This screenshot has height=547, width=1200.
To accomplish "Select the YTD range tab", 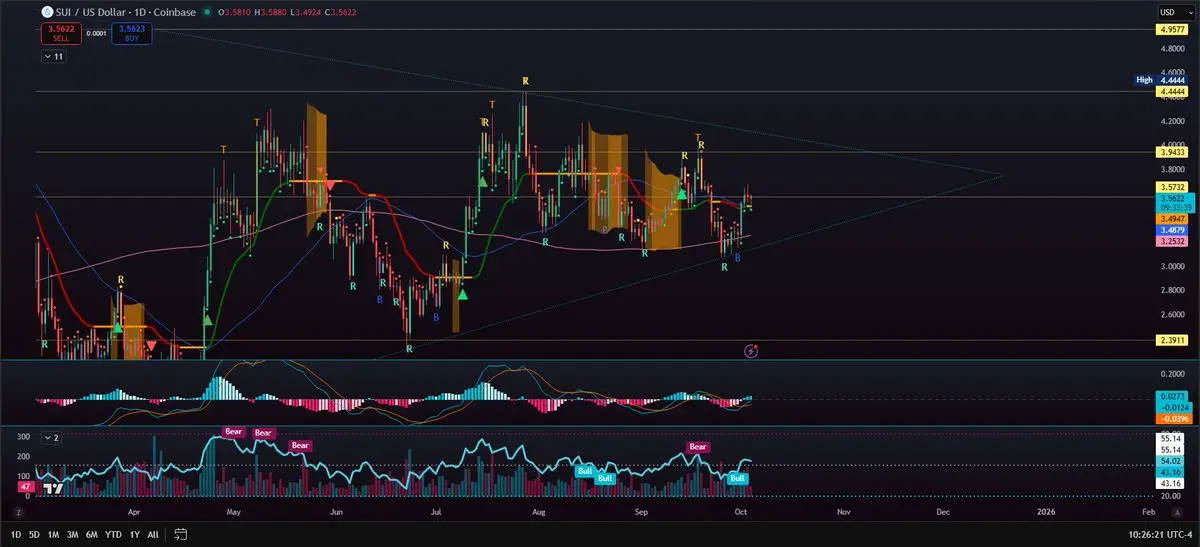I will click(x=115, y=534).
